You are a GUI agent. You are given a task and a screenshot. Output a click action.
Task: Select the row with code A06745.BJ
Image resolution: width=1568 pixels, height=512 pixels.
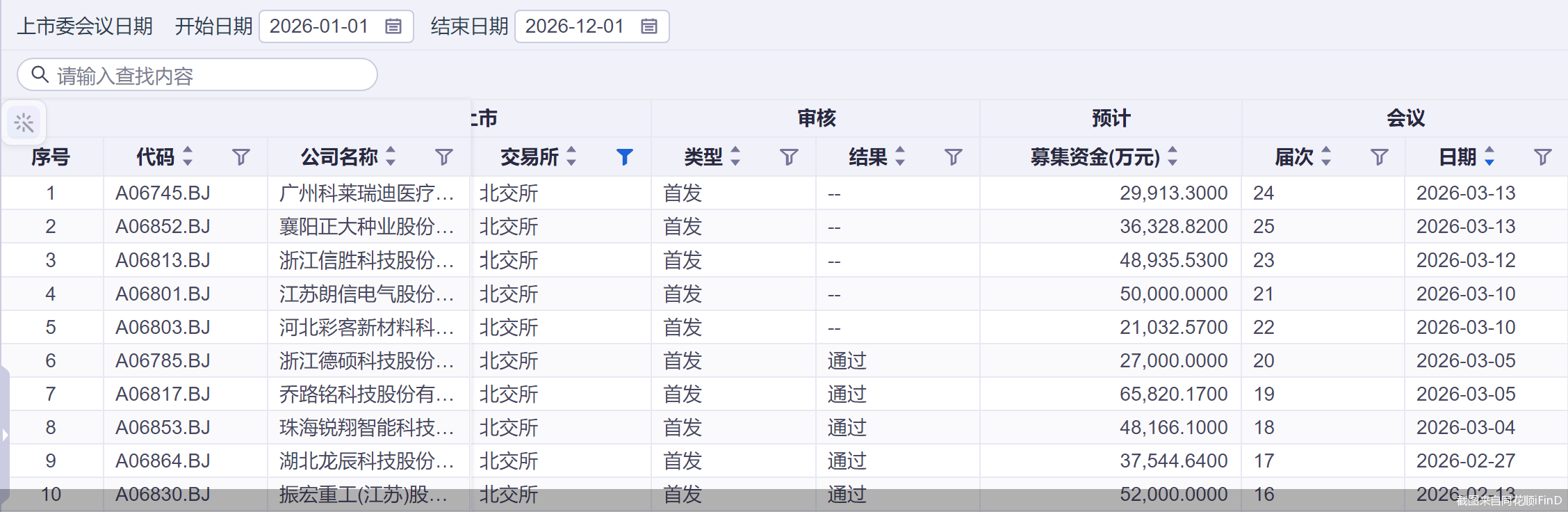coord(163,193)
